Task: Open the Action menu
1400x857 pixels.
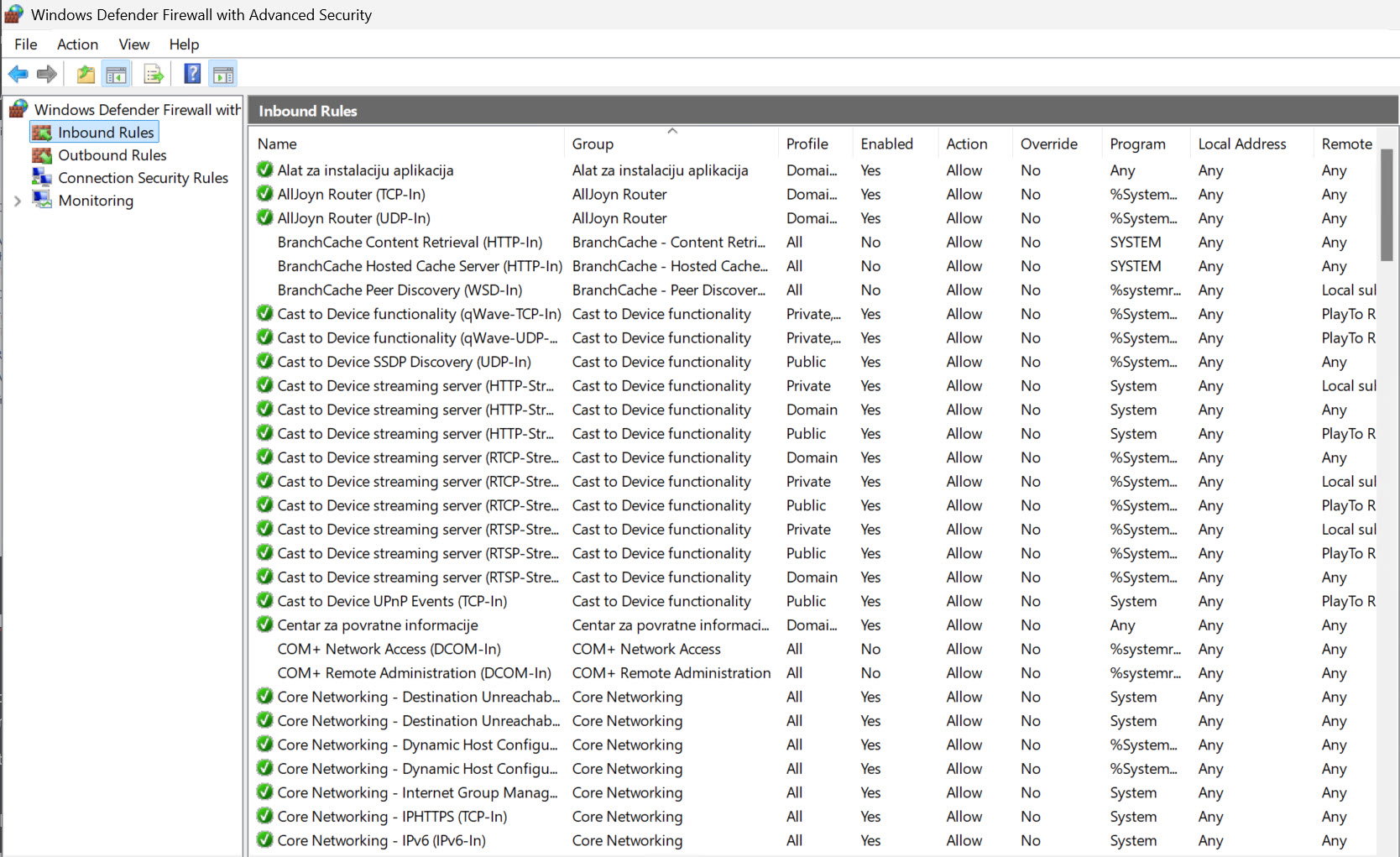Action: pyautogui.click(x=77, y=44)
